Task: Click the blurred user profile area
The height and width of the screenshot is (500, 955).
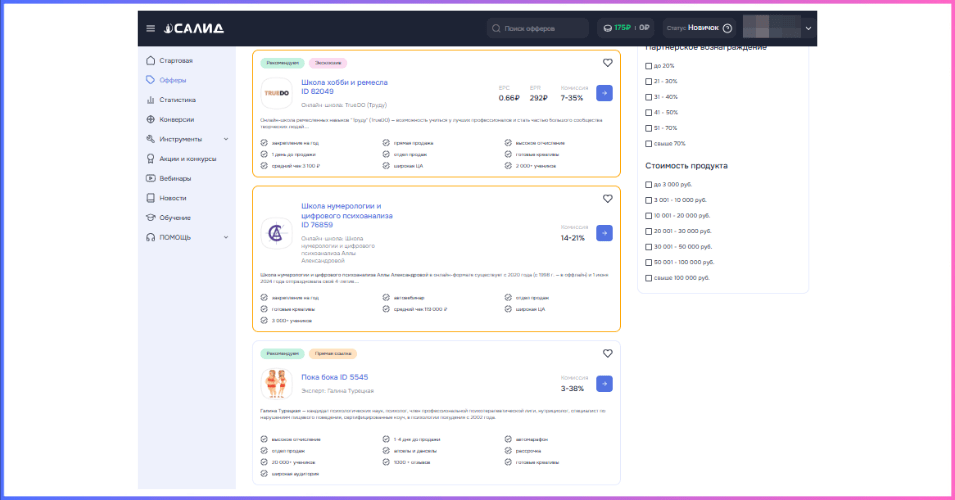Action: [772, 27]
